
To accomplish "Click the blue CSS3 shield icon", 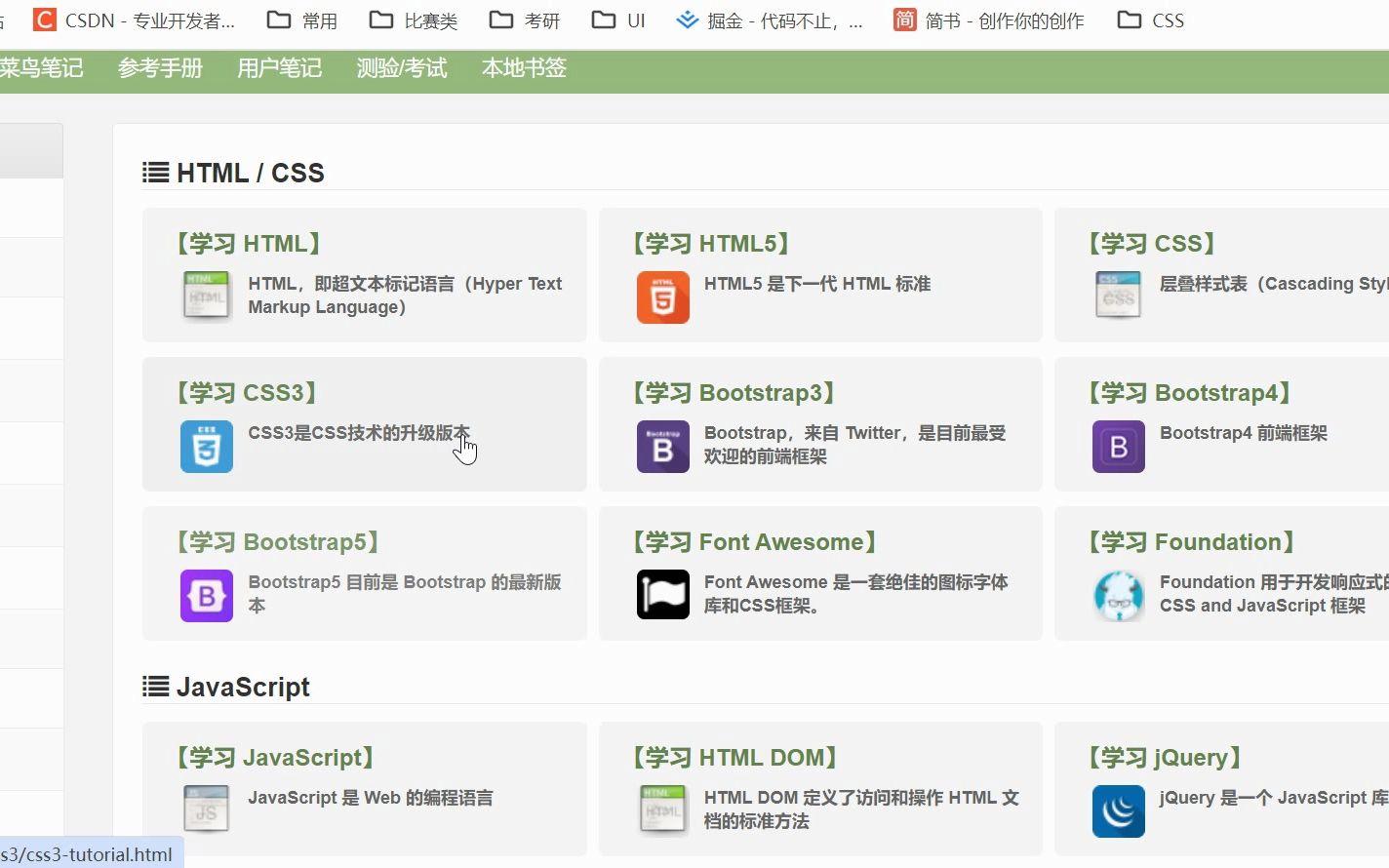I will 207,447.
